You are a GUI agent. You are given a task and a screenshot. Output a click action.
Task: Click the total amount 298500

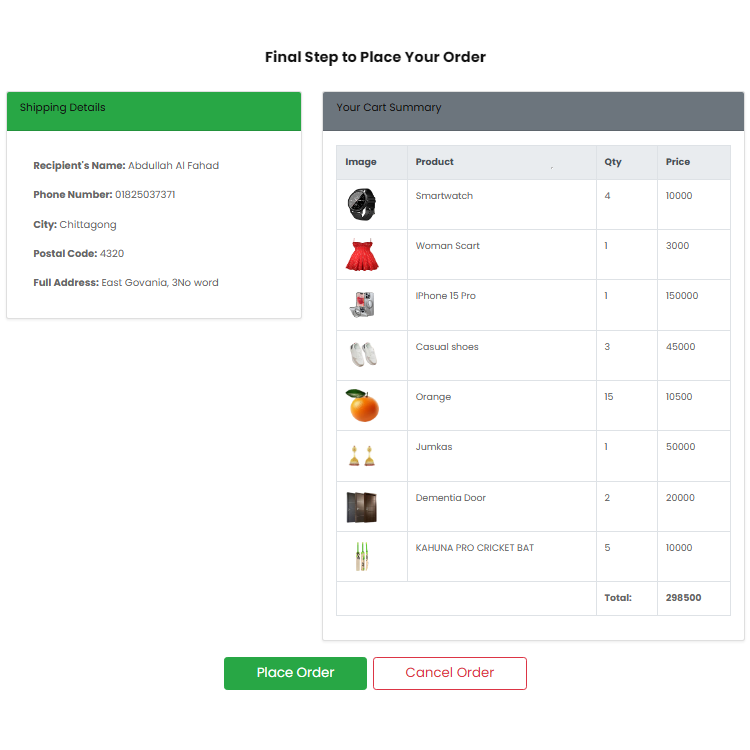pos(684,597)
